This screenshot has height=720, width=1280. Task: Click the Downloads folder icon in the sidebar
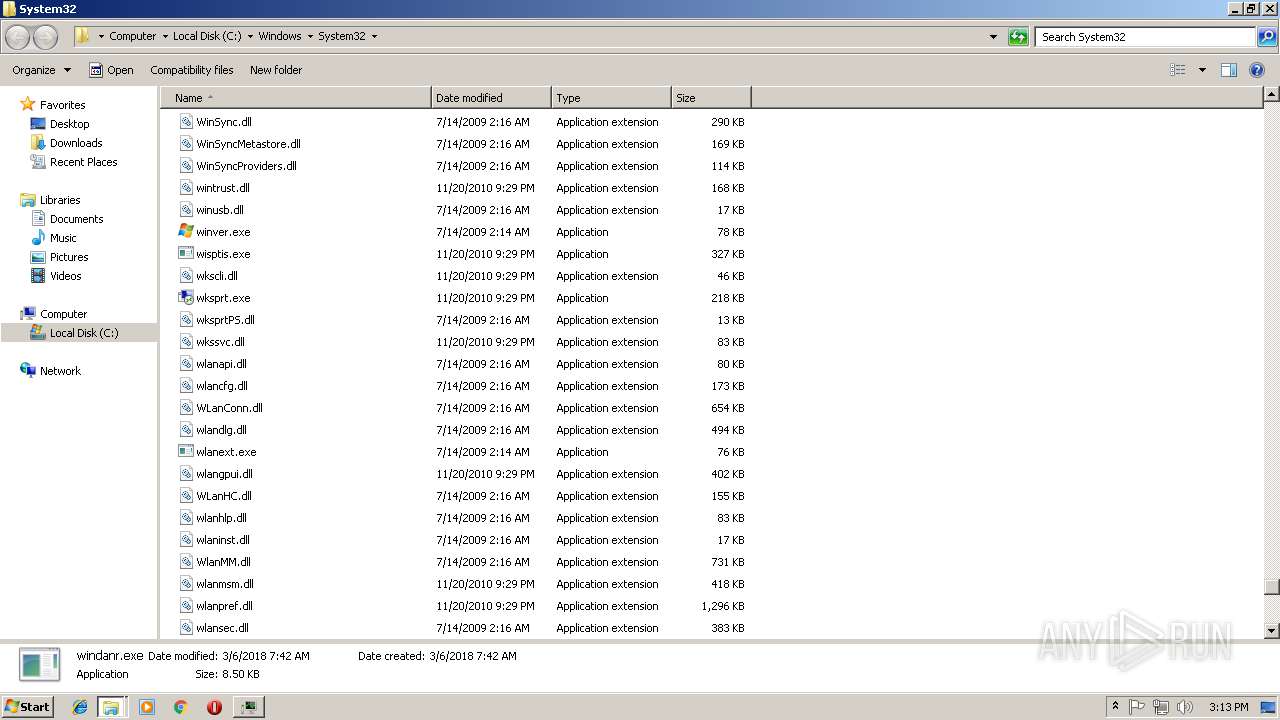[x=38, y=143]
